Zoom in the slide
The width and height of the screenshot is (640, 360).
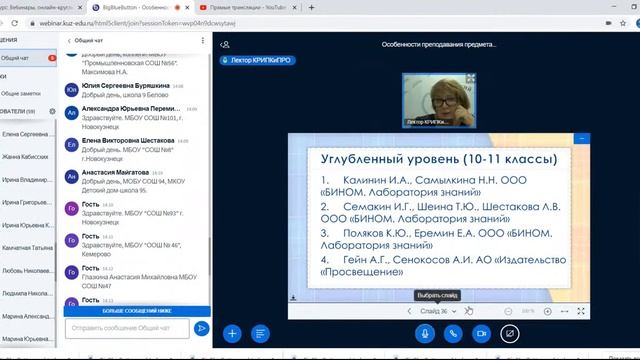click(548, 311)
